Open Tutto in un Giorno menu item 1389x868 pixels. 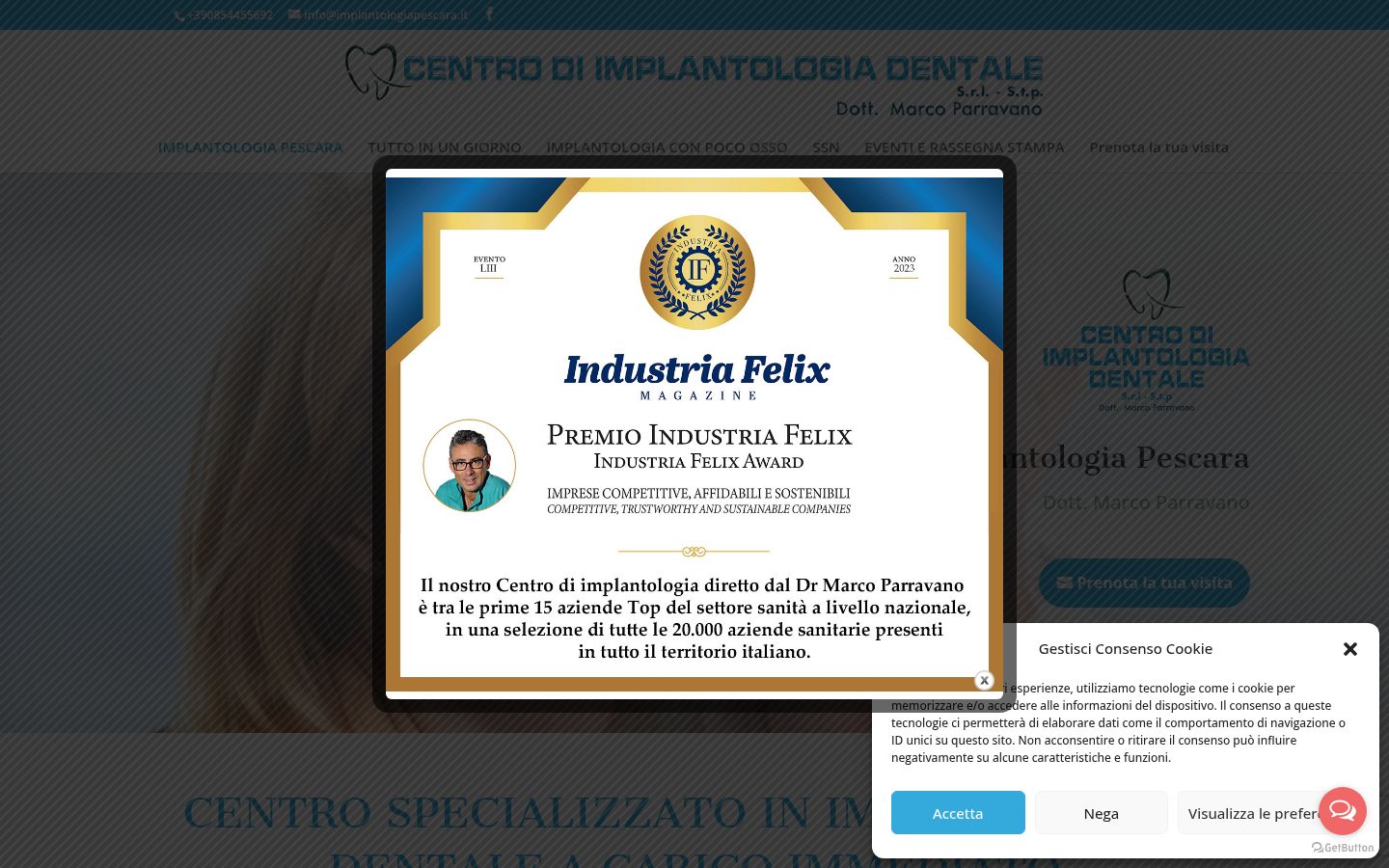tap(445, 148)
